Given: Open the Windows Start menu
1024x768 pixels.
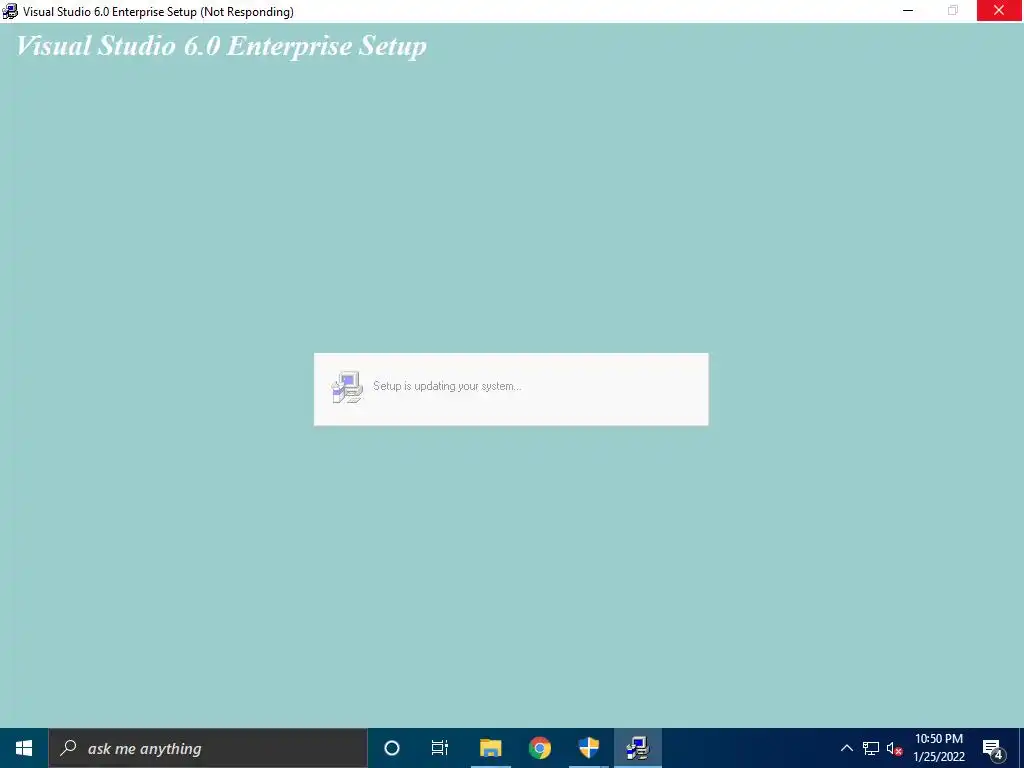Looking at the screenshot, I should (x=24, y=748).
